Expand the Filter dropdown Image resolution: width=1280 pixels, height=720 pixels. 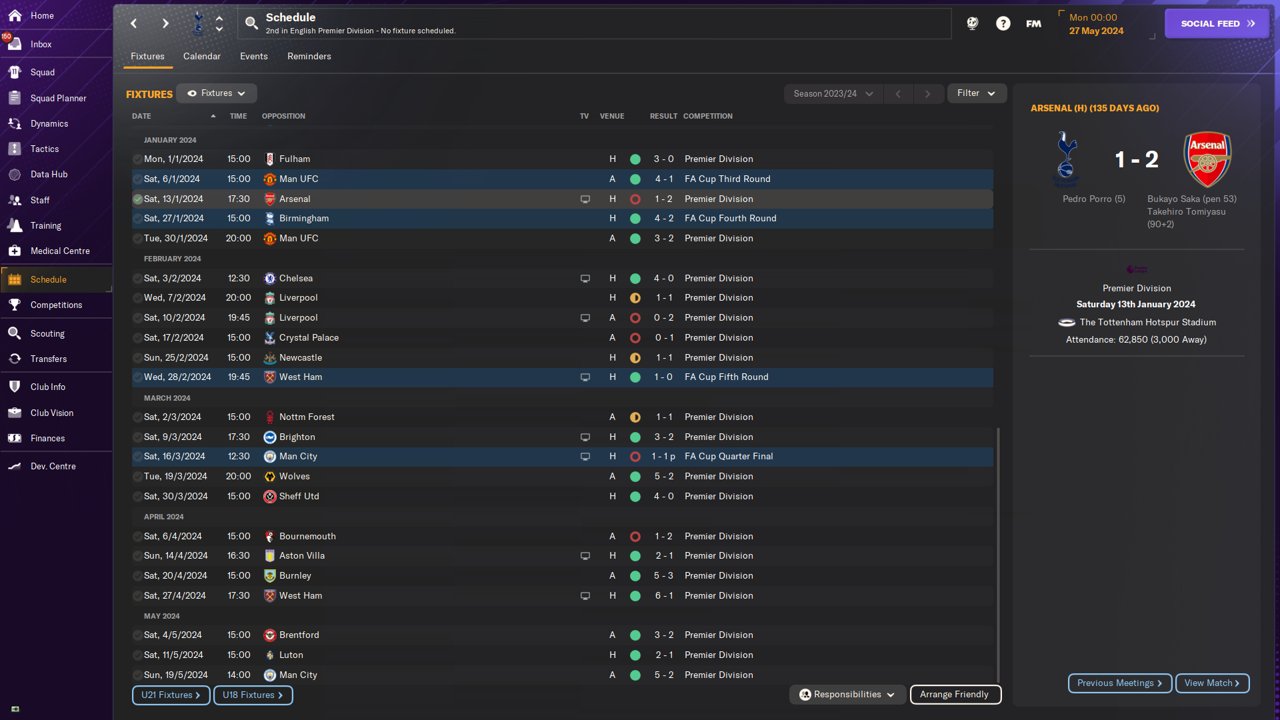(976, 93)
